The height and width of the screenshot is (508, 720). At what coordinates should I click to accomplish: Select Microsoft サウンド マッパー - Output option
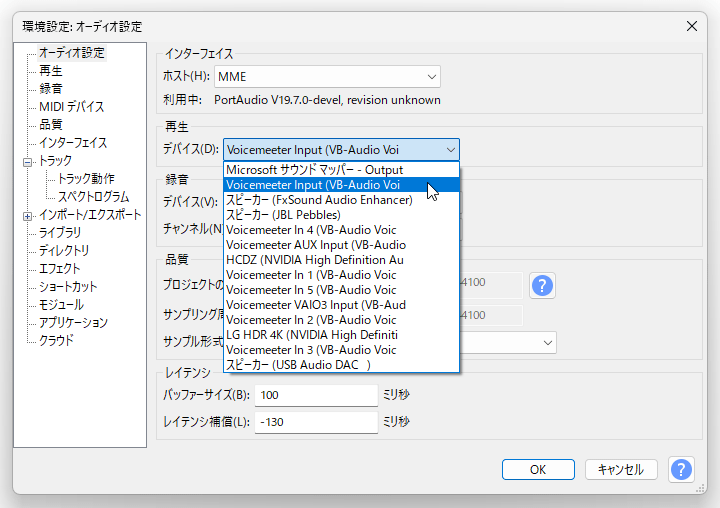(341, 170)
